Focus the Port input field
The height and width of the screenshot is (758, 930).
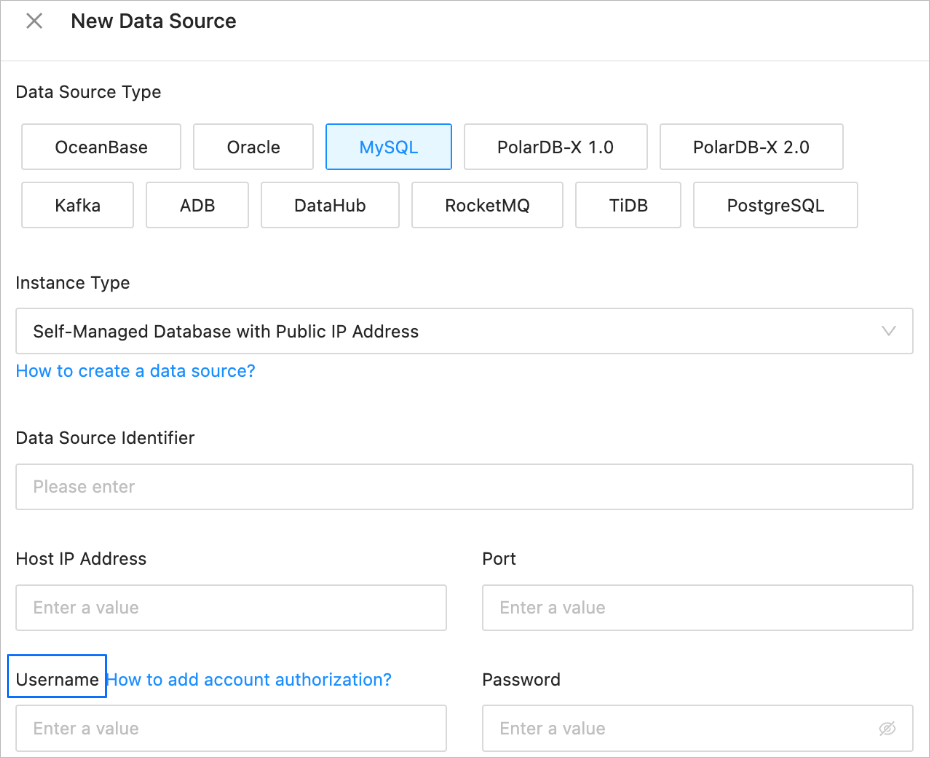[x=698, y=608]
